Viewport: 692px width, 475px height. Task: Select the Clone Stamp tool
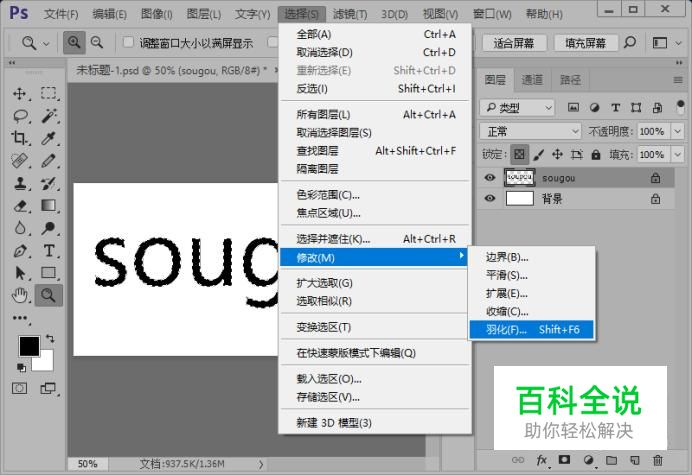point(19,183)
